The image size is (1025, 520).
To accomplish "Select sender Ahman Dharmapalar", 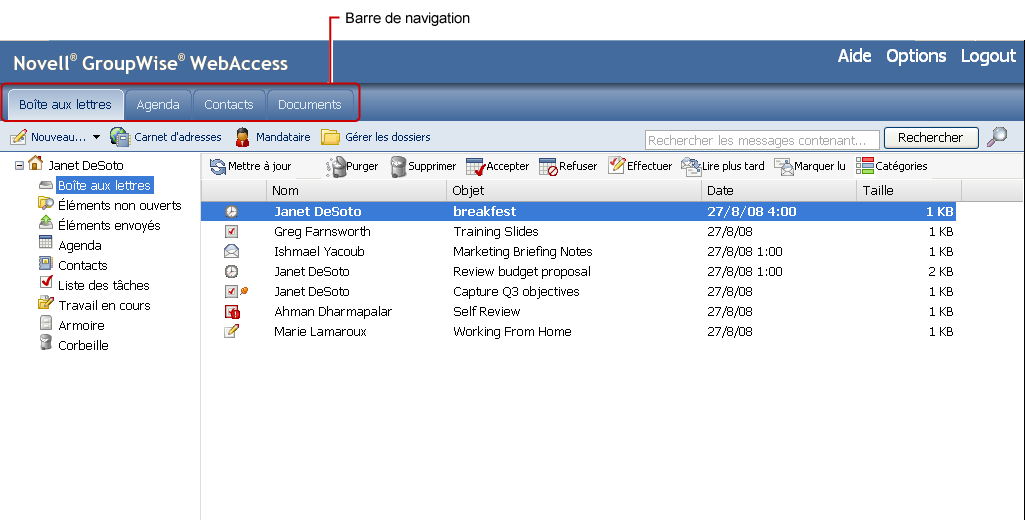I will coord(333,311).
